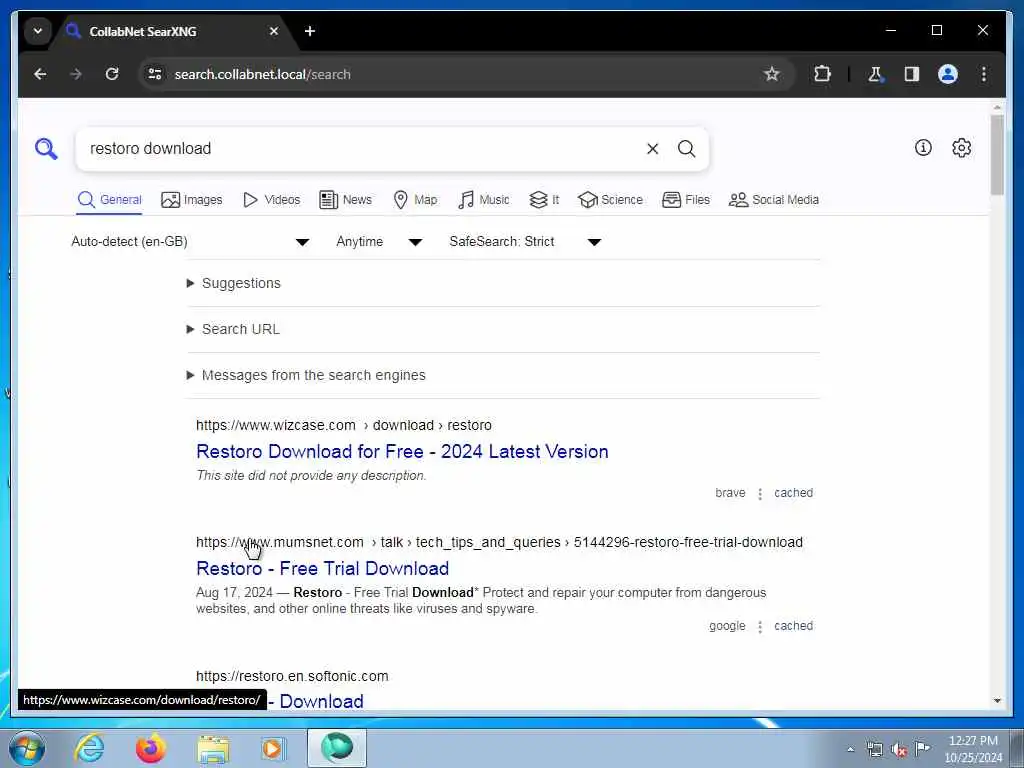This screenshot has width=1024, height=768.
Task: Open Restoro Download for Free result
Action: [402, 452]
